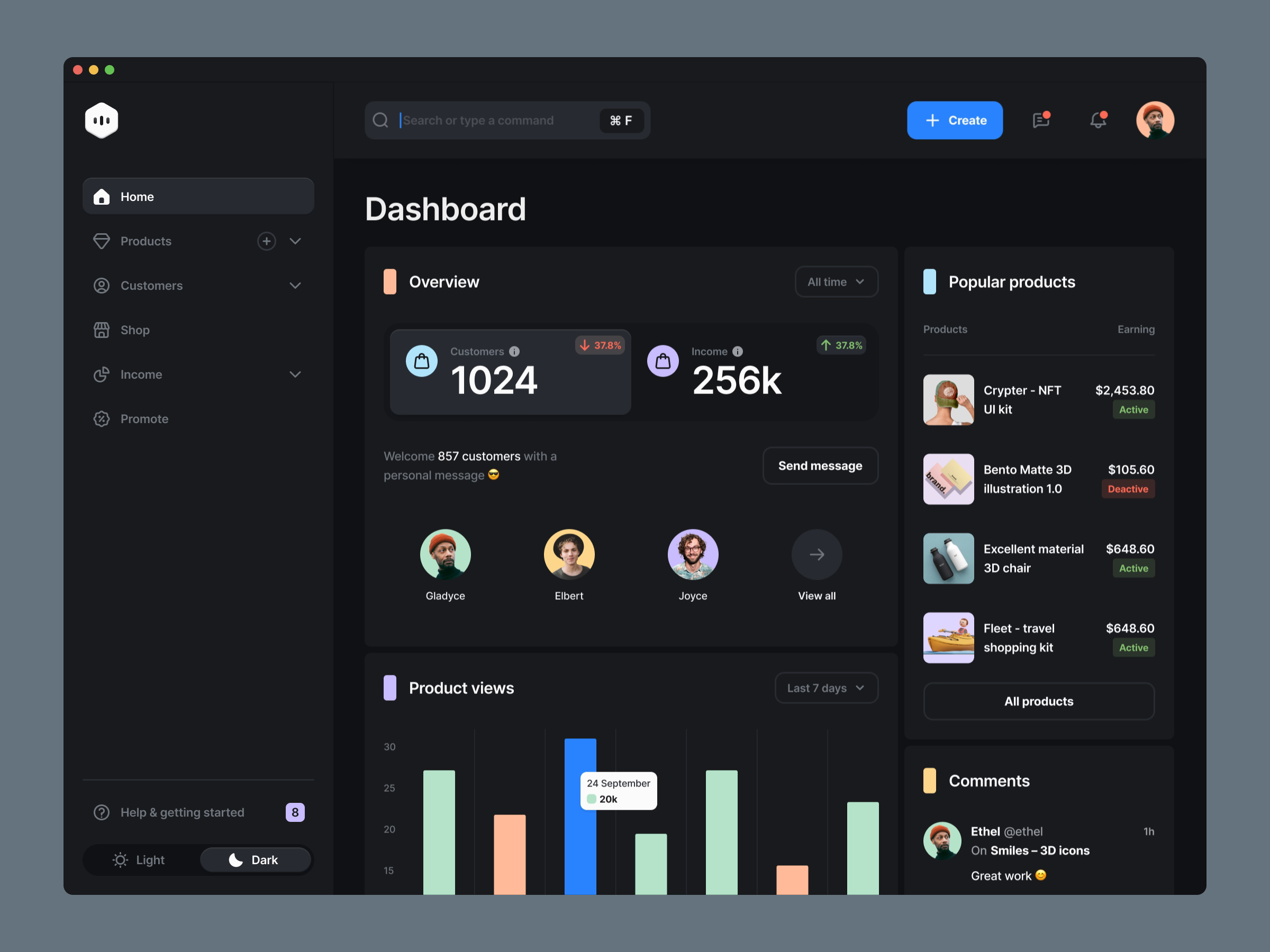This screenshot has width=1270, height=952.
Task: Go to Shop in sidebar
Action: click(x=135, y=330)
